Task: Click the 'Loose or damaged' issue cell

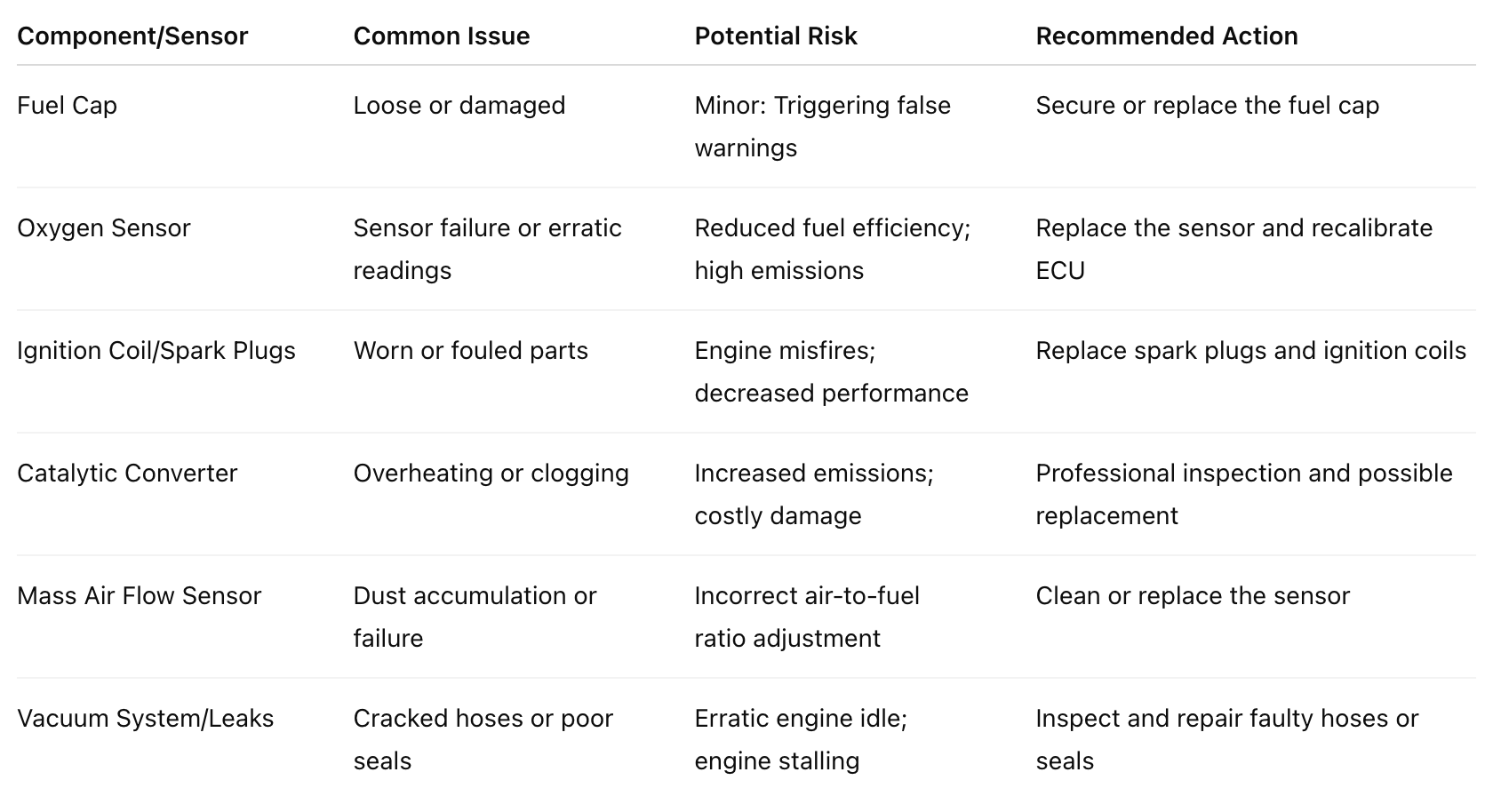Action: (x=459, y=106)
